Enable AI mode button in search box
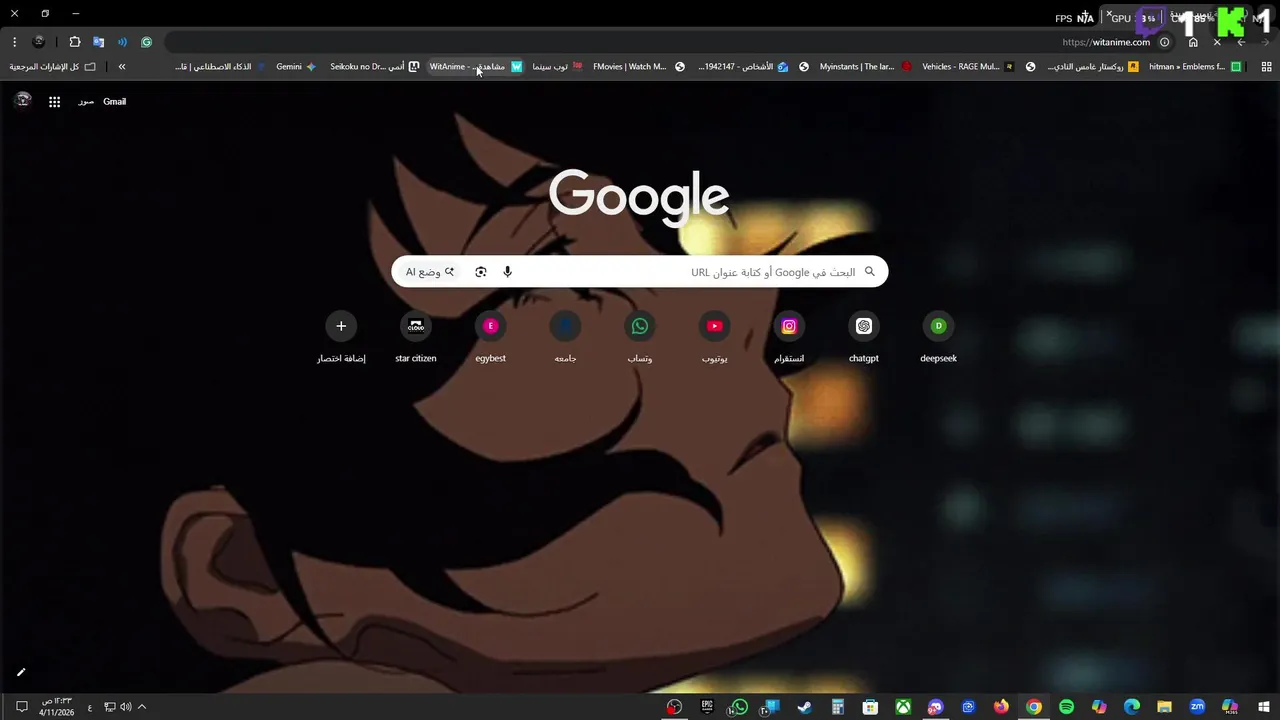 point(430,272)
